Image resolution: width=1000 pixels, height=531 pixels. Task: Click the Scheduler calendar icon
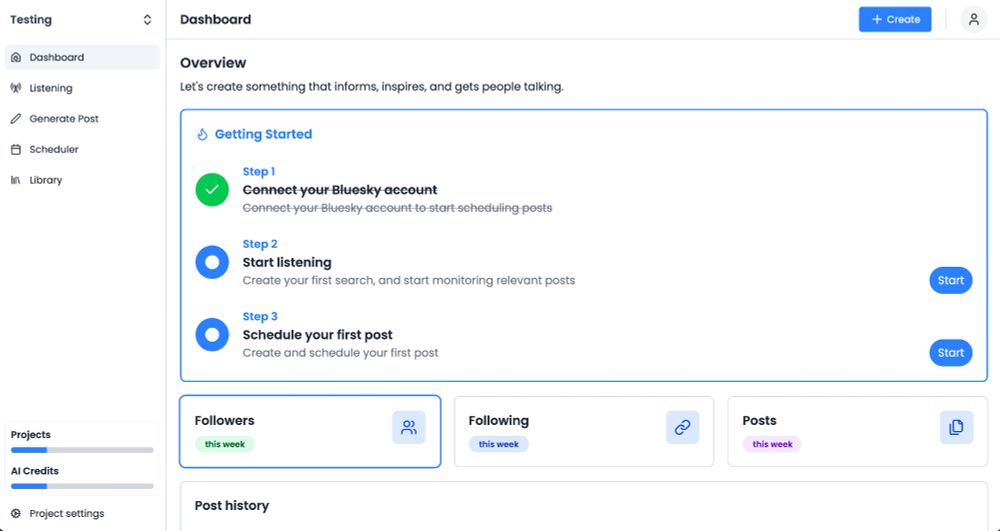tap(16, 150)
